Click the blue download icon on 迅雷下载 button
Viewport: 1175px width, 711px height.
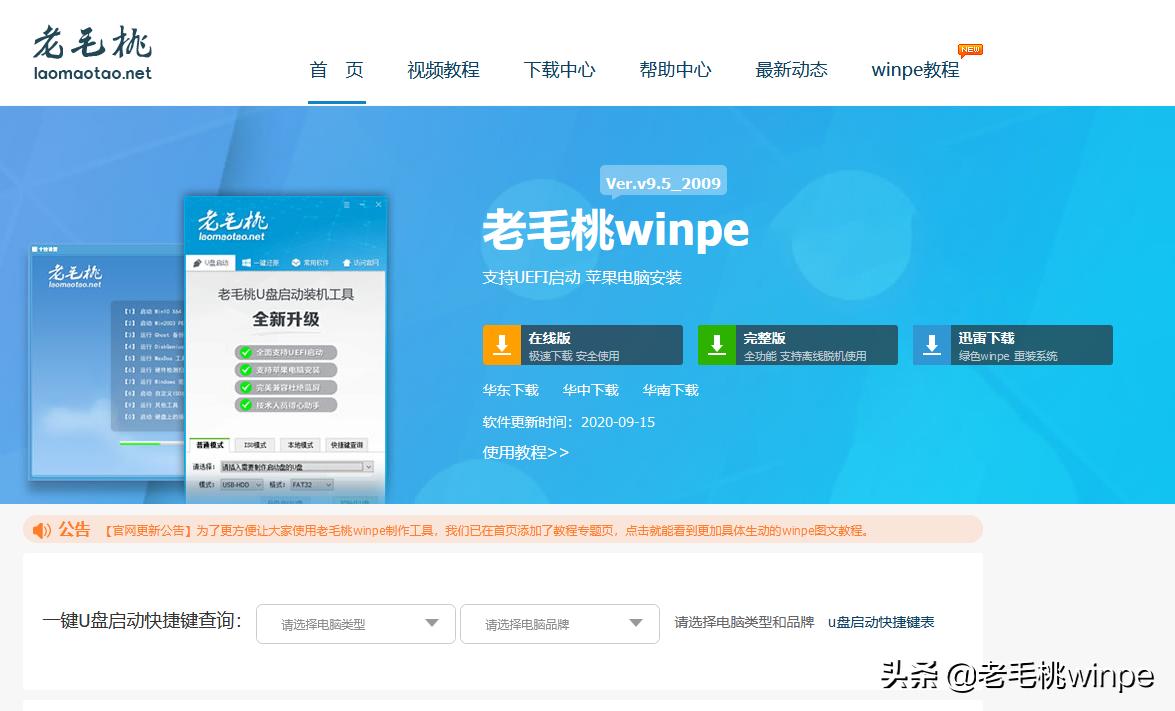point(932,344)
